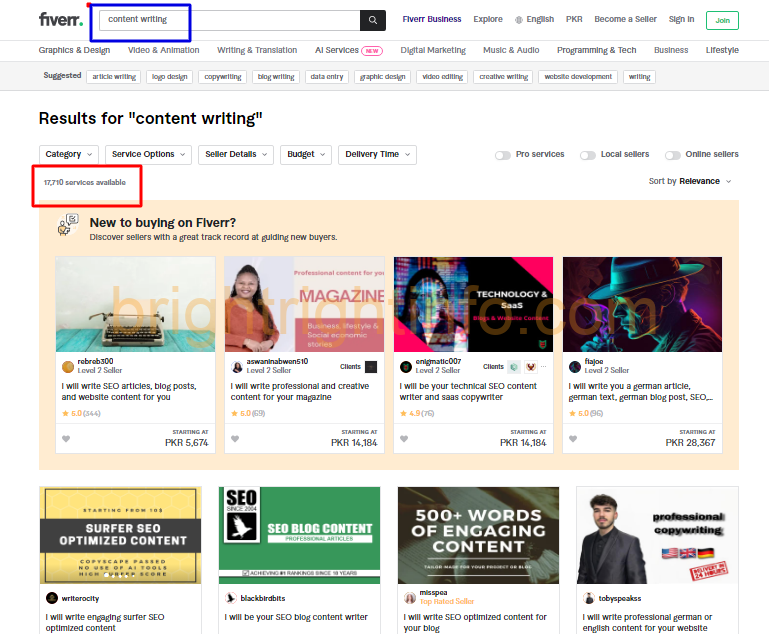Viewport: 769px width, 634px height.
Task: Expand the Category filter dropdown
Action: [x=69, y=154]
